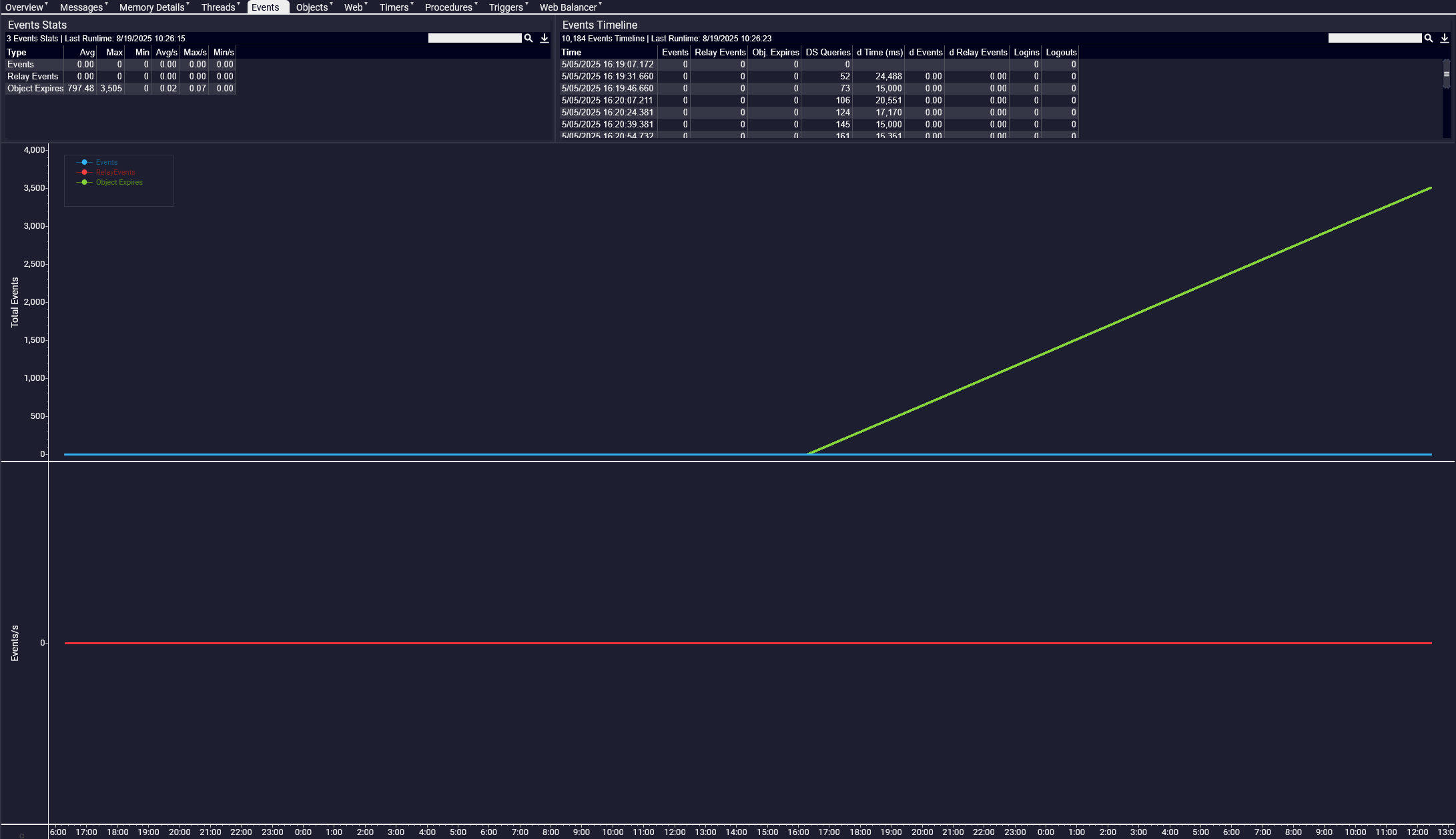Click the Events Stats download icon
The width and height of the screenshot is (1456, 839).
pyautogui.click(x=544, y=39)
